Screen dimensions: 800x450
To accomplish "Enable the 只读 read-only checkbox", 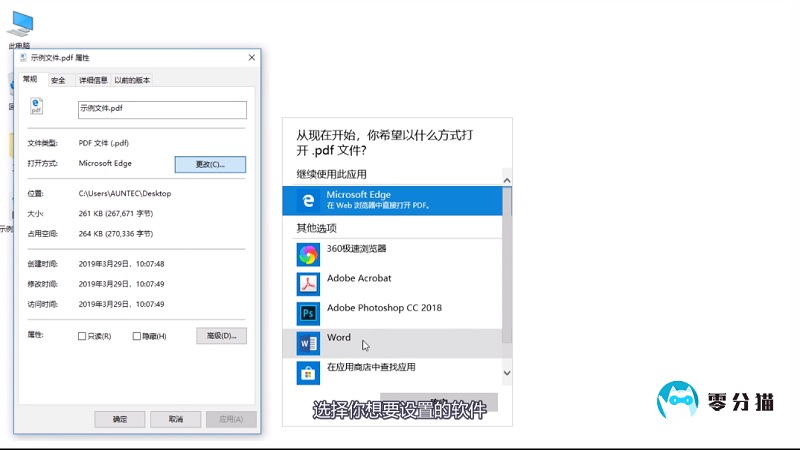I will [82, 336].
